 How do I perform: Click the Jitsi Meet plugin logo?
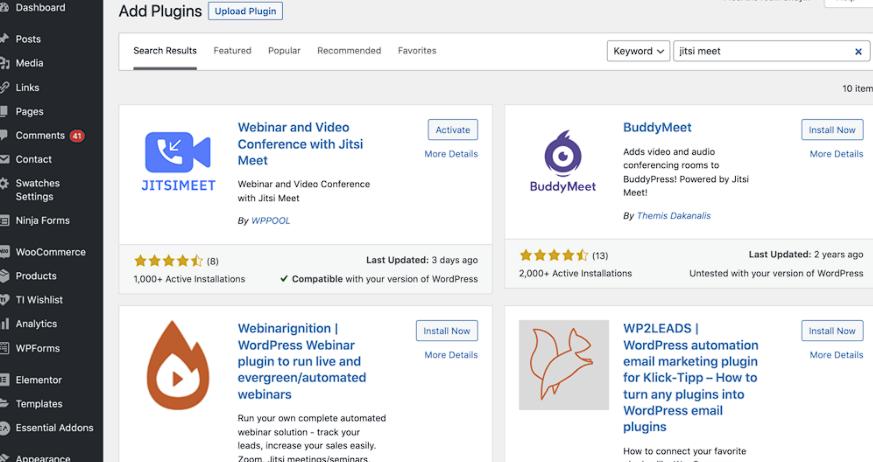[178, 162]
